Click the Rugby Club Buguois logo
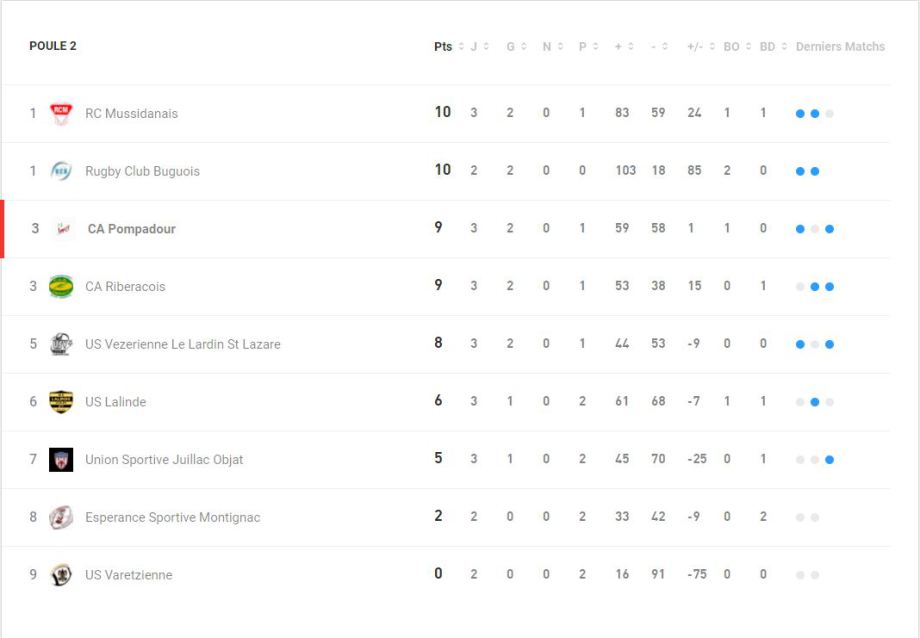 (61, 171)
